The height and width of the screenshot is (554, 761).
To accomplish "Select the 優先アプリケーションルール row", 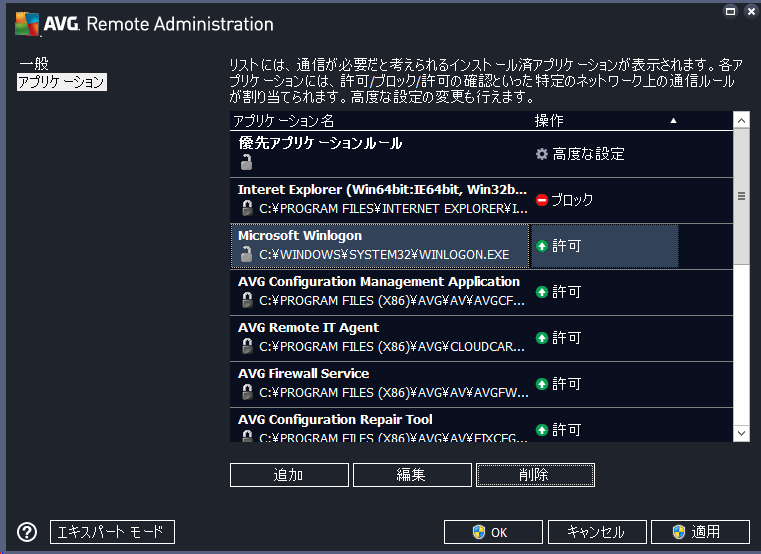I will (x=481, y=154).
